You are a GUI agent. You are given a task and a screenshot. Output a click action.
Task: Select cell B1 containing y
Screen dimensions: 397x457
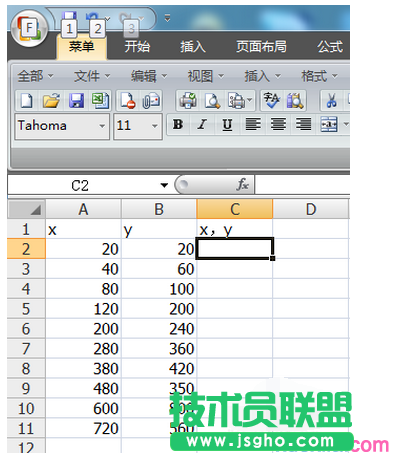click(159, 229)
